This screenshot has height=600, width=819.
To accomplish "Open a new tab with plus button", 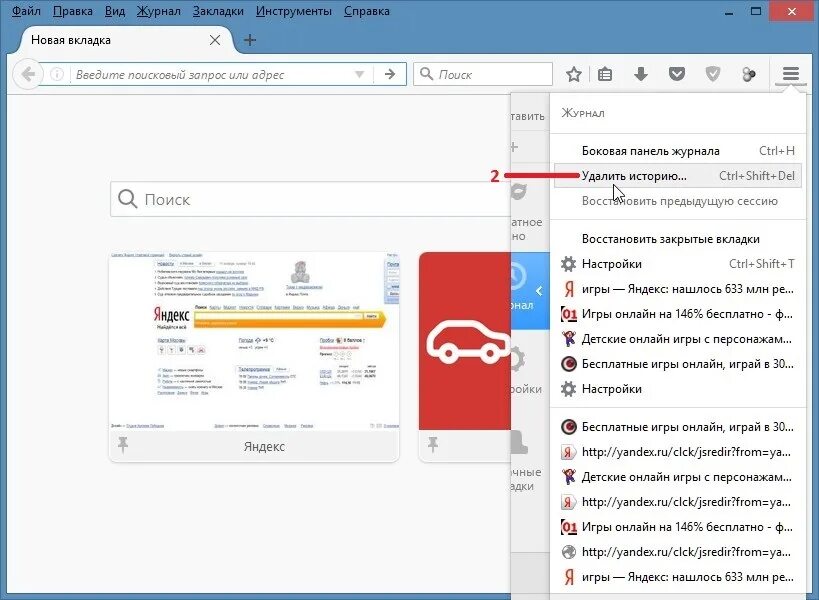I will (250, 40).
